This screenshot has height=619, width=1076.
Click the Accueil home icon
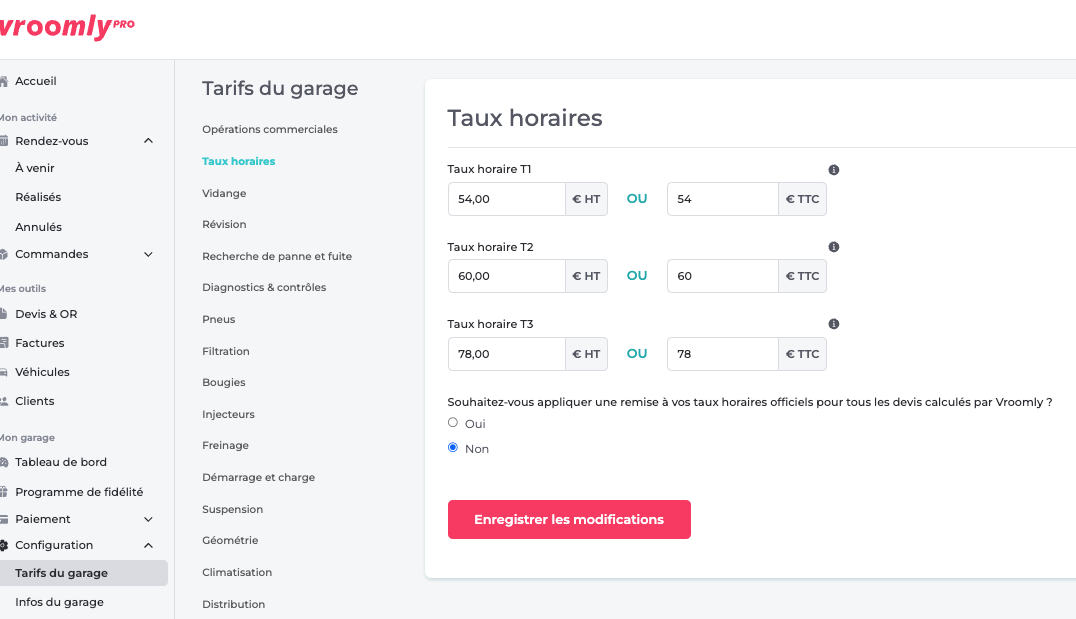(x=4, y=82)
